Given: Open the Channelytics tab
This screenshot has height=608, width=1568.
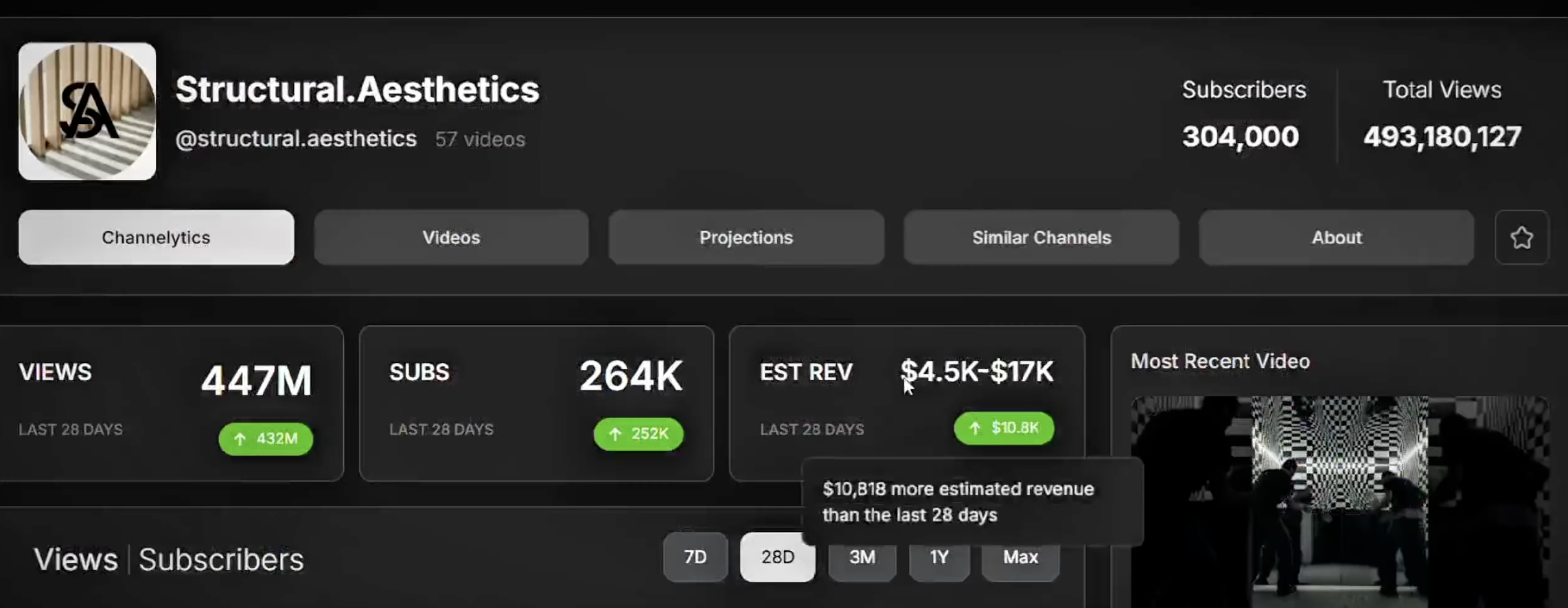Looking at the screenshot, I should (156, 237).
